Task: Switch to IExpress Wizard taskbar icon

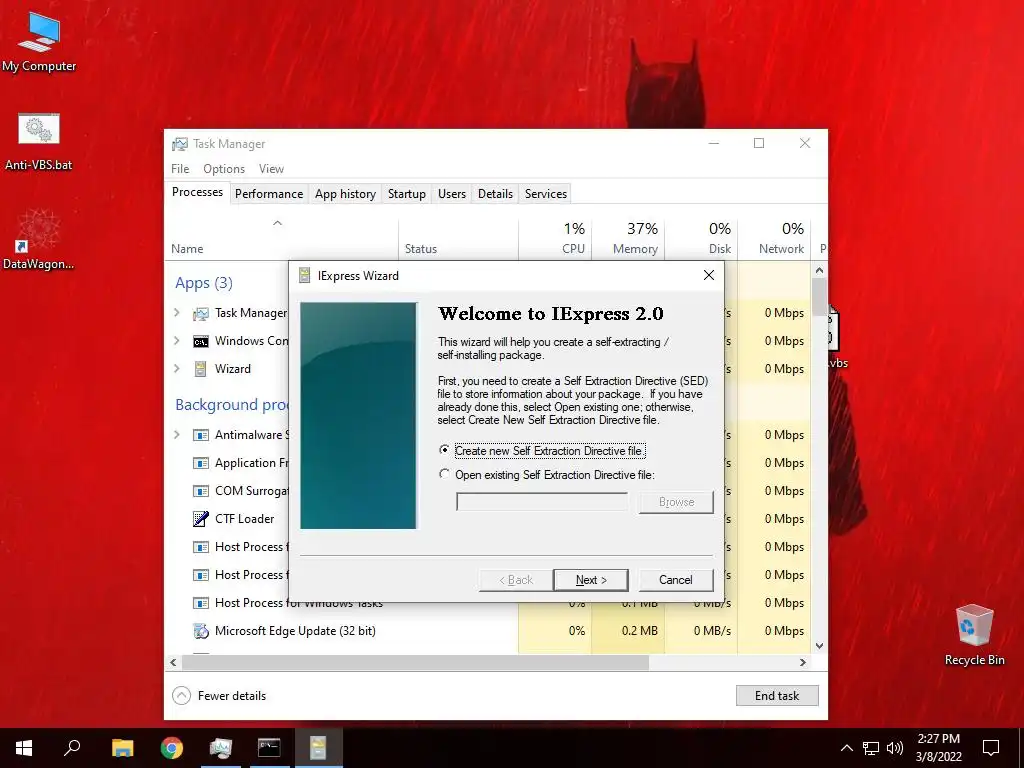Action: pos(318,748)
